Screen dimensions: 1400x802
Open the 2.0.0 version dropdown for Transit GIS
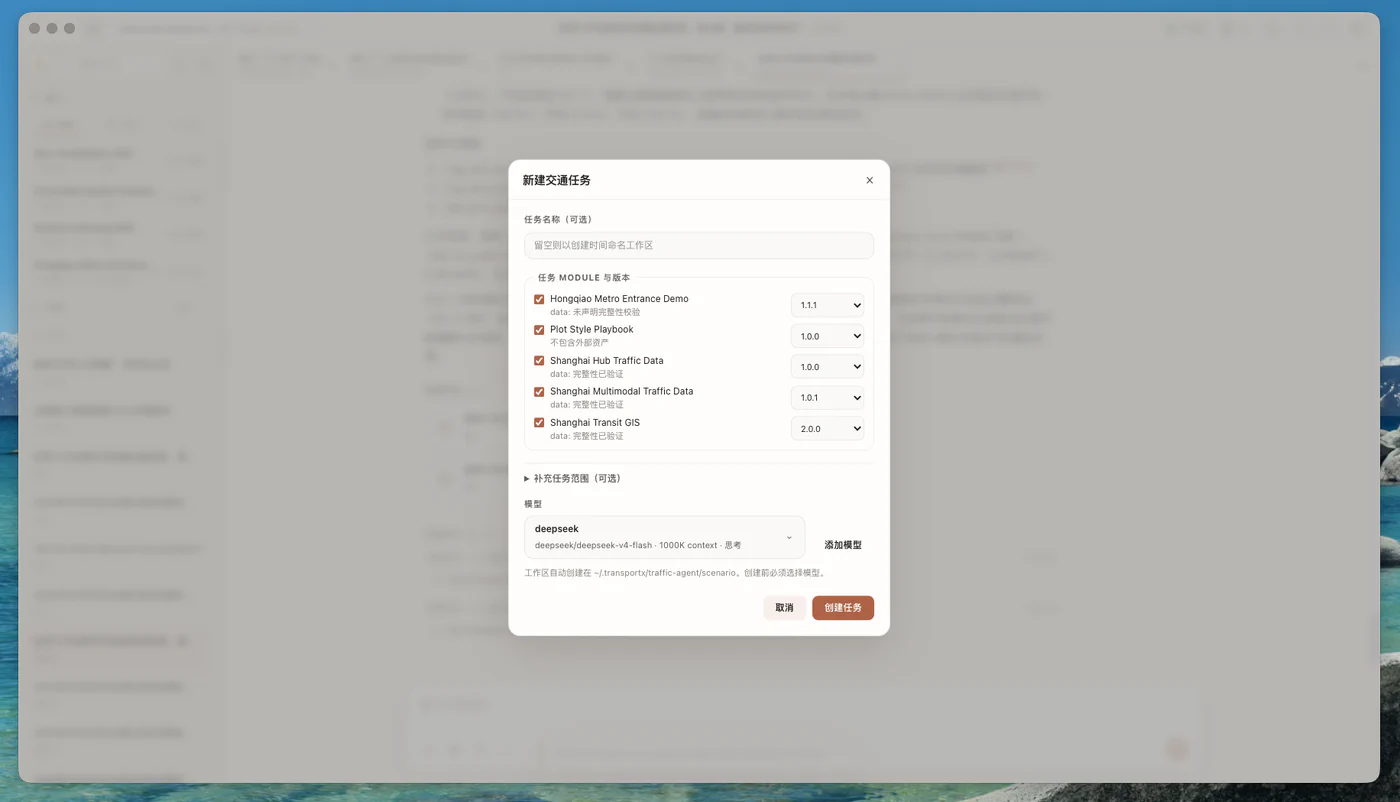827,429
